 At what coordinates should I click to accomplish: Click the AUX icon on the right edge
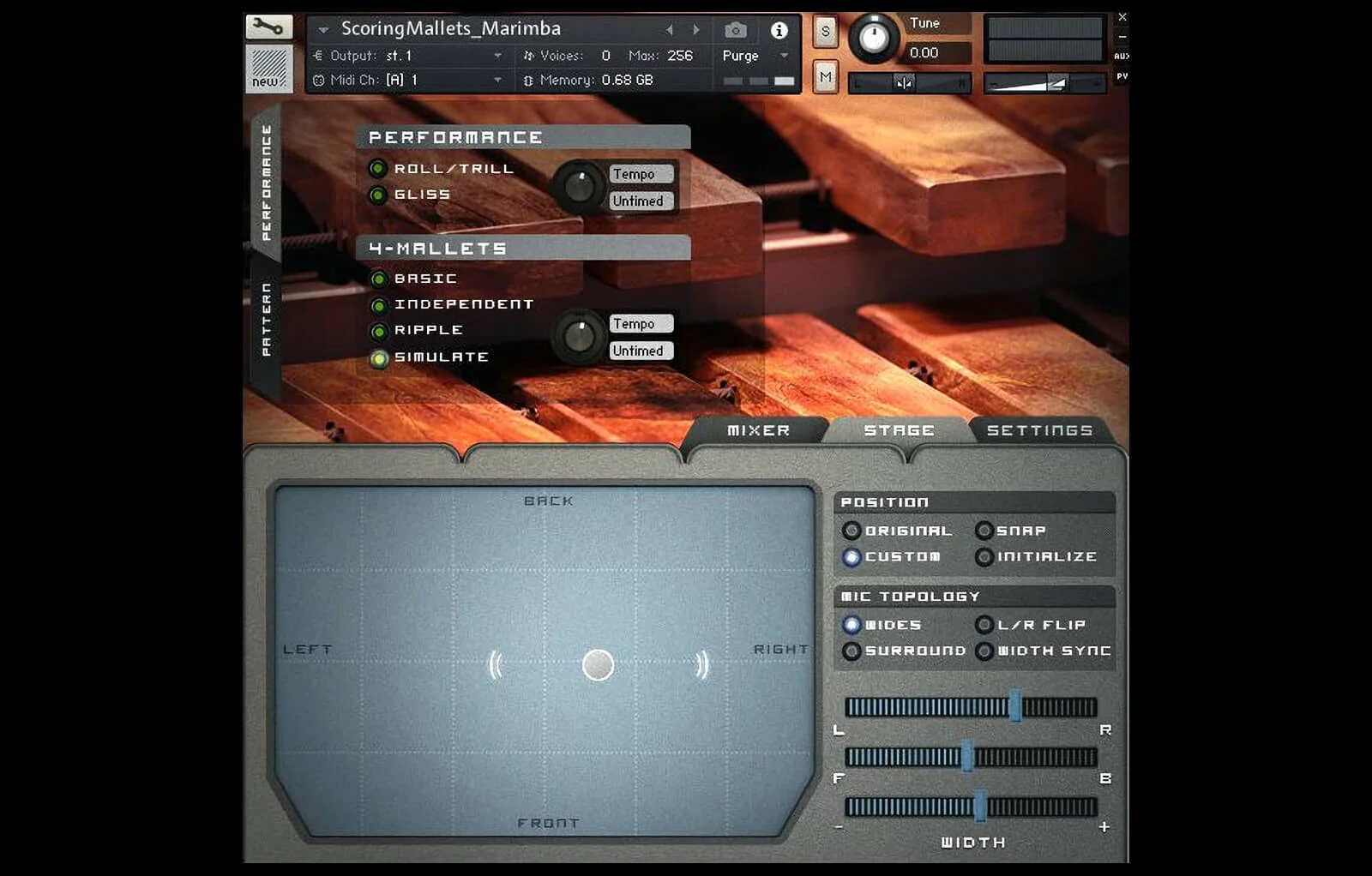point(1121,54)
